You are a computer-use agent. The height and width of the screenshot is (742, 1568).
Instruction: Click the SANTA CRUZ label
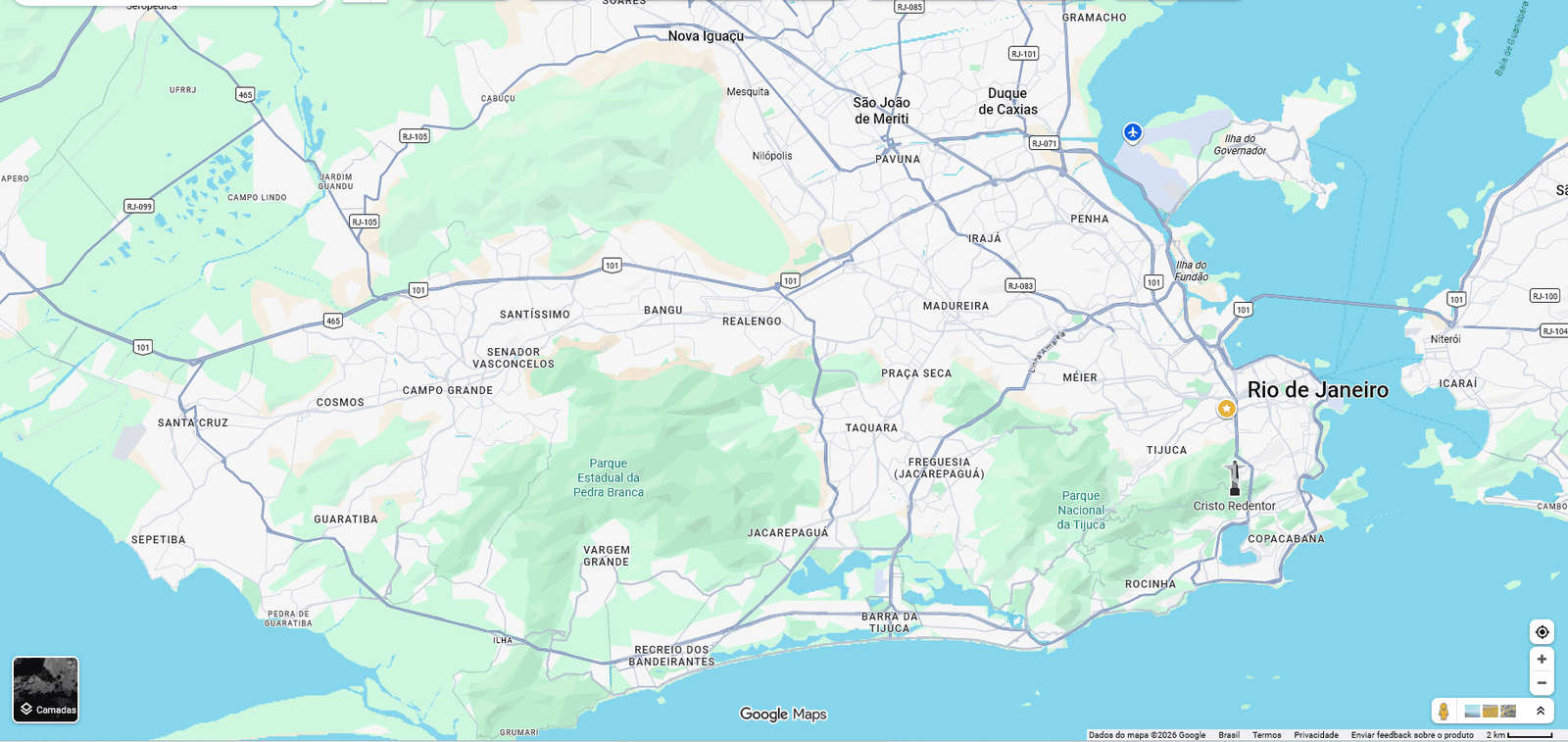(x=193, y=422)
